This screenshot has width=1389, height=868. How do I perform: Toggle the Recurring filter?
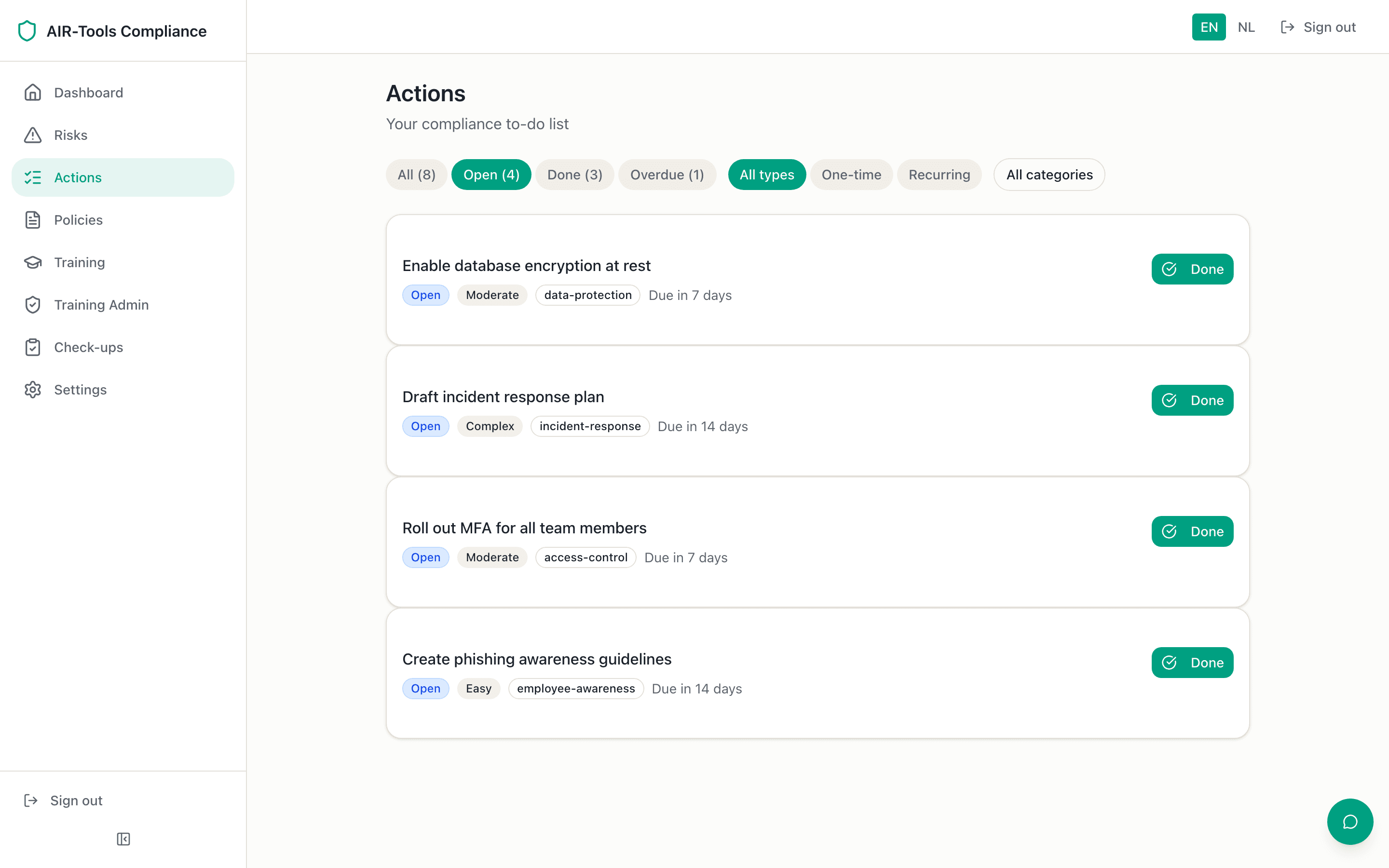939,175
